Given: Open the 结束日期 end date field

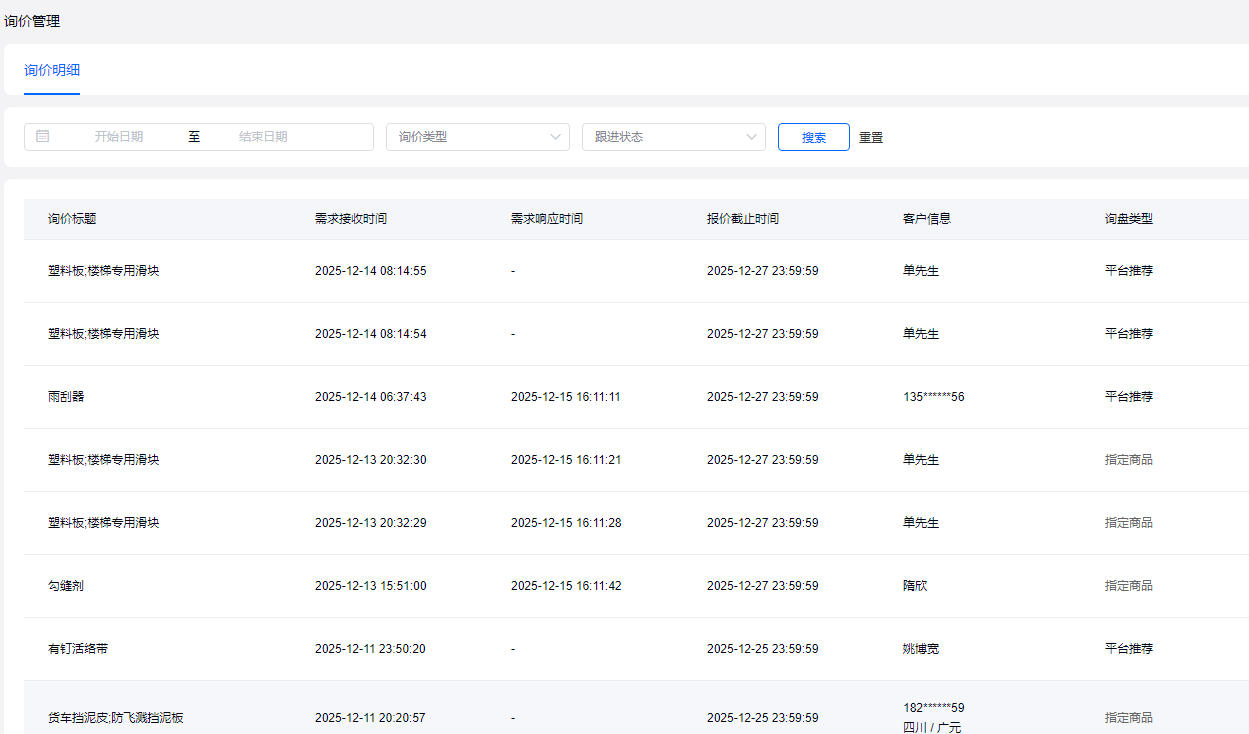Looking at the screenshot, I should [263, 137].
